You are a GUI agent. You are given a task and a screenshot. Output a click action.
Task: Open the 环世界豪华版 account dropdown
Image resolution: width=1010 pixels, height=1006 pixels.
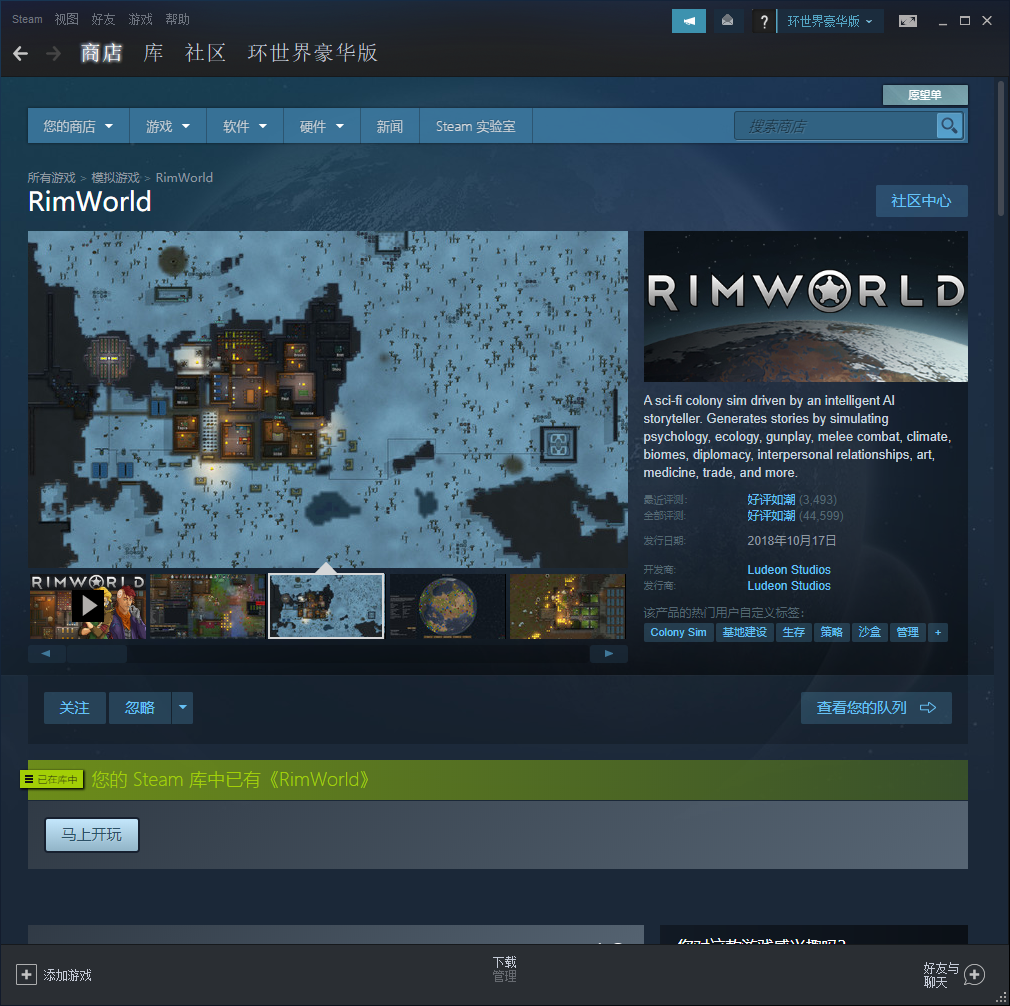829,21
